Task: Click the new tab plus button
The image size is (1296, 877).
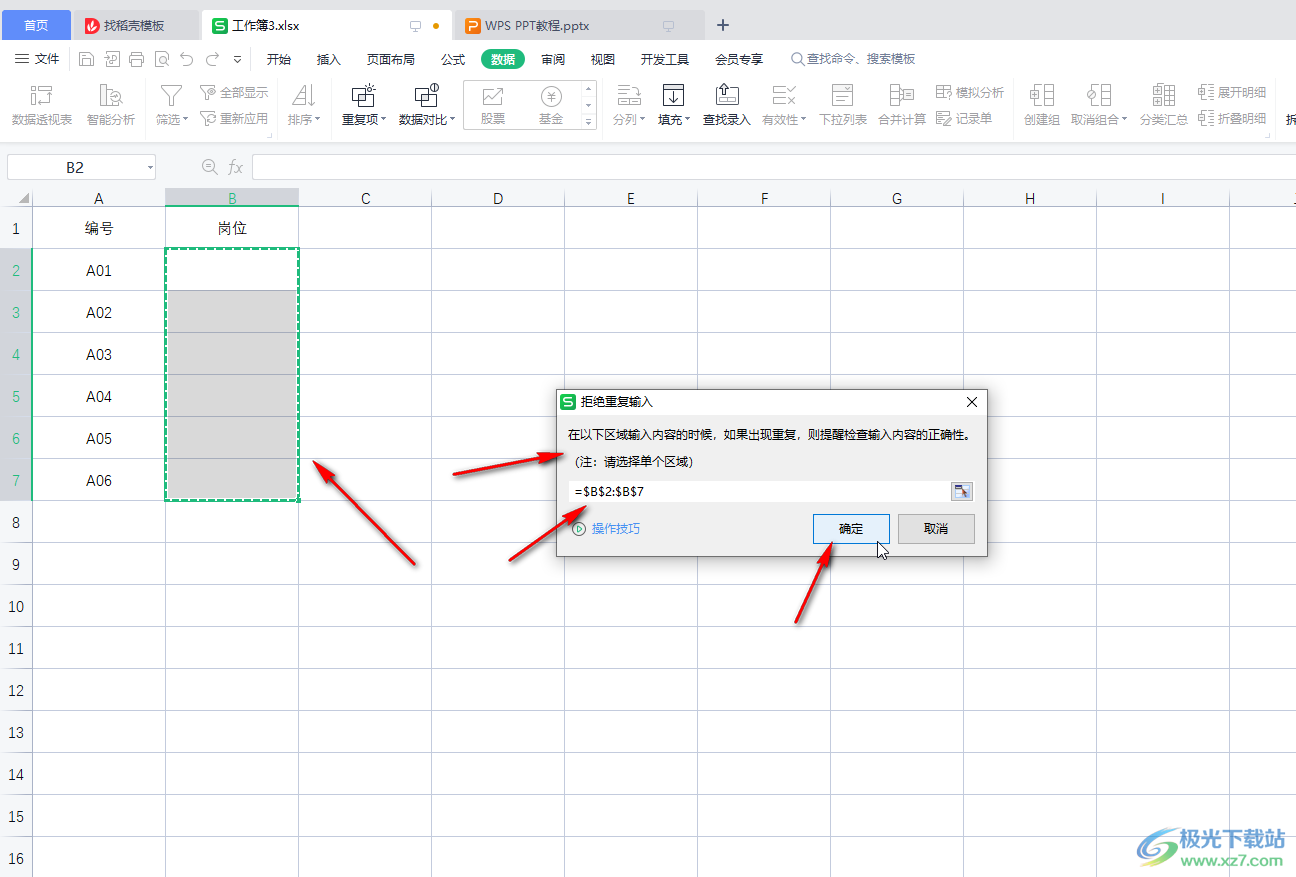Action: [723, 25]
